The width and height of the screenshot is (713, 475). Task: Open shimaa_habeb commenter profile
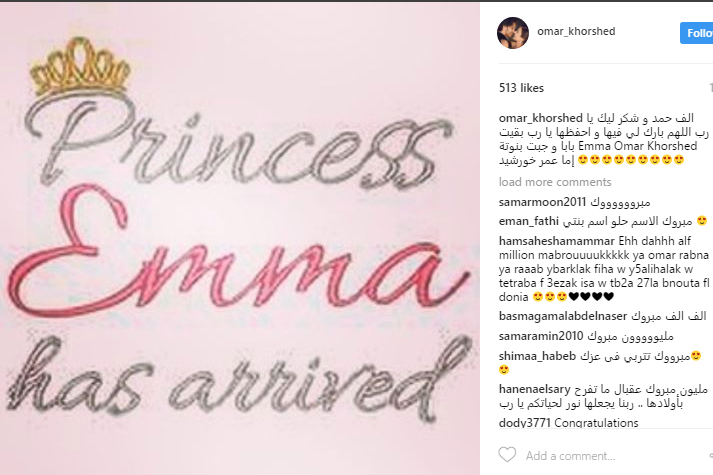click(x=537, y=356)
